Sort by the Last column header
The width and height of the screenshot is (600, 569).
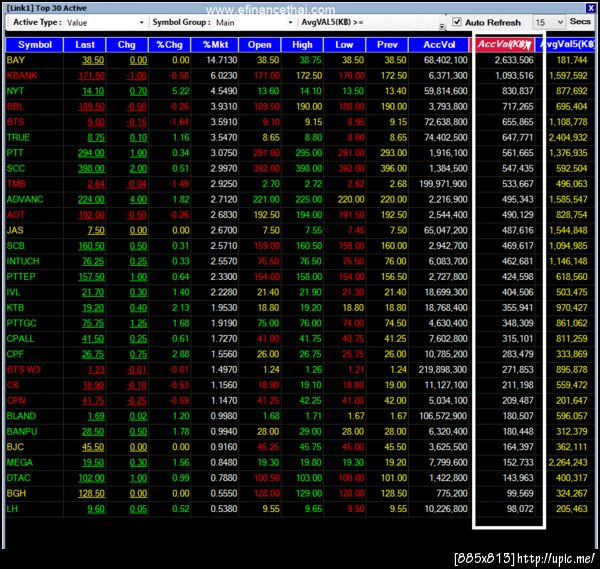[85, 45]
